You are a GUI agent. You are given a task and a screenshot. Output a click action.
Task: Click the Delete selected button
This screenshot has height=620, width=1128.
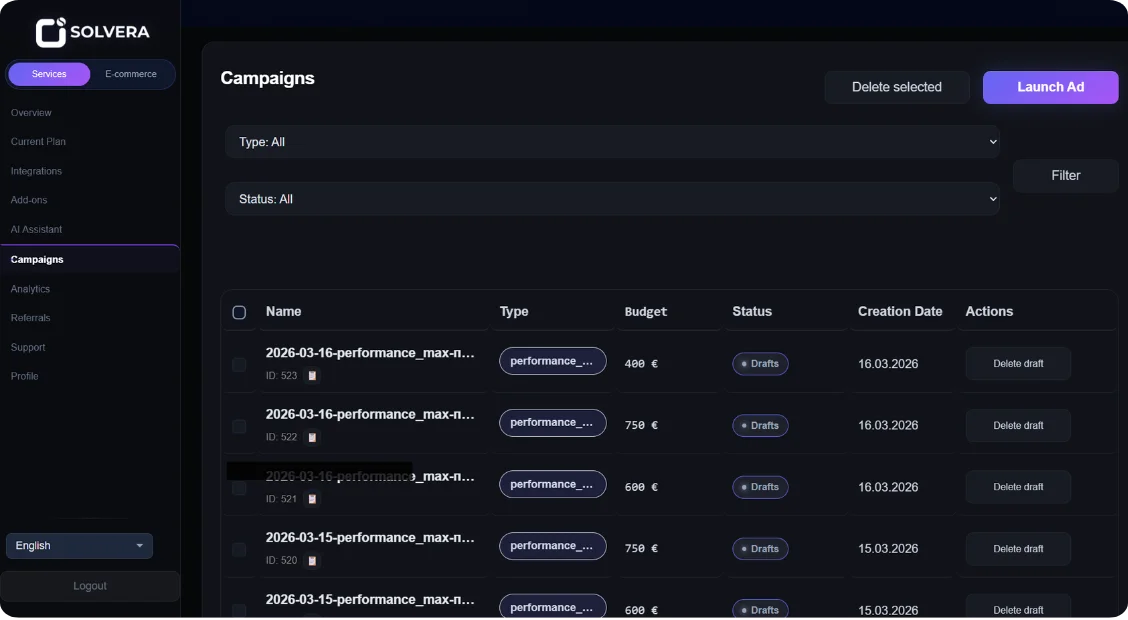click(x=896, y=87)
